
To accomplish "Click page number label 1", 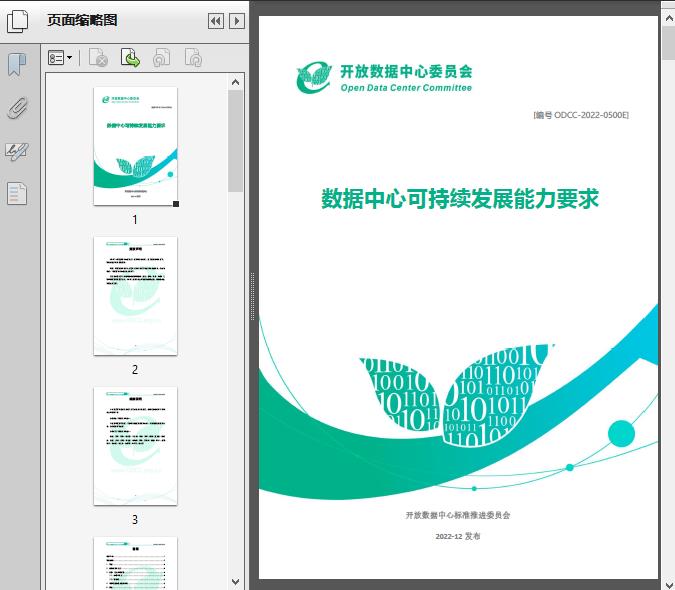I will tap(135, 220).
